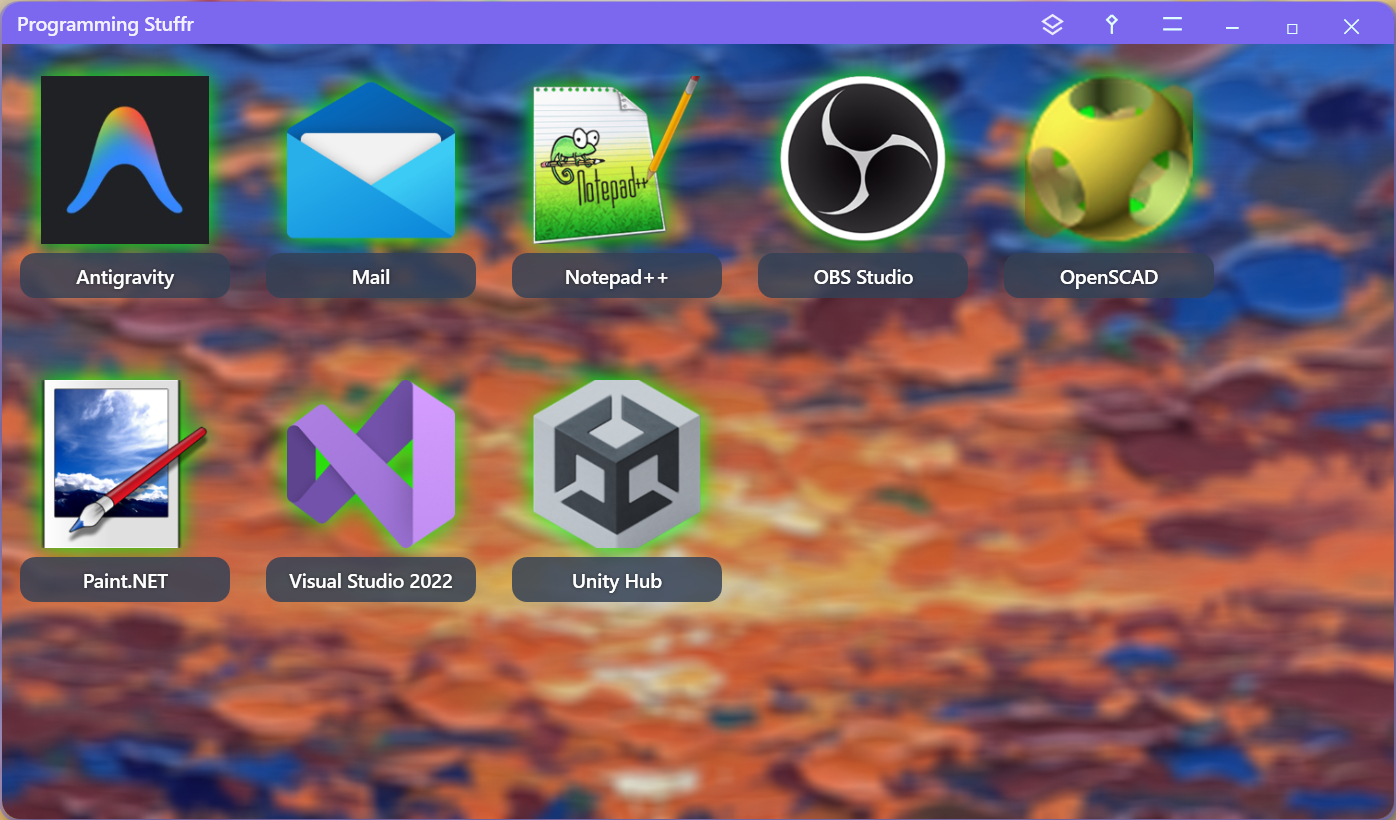Select the Visual Studio 2022 label
1396x820 pixels.
click(x=371, y=580)
